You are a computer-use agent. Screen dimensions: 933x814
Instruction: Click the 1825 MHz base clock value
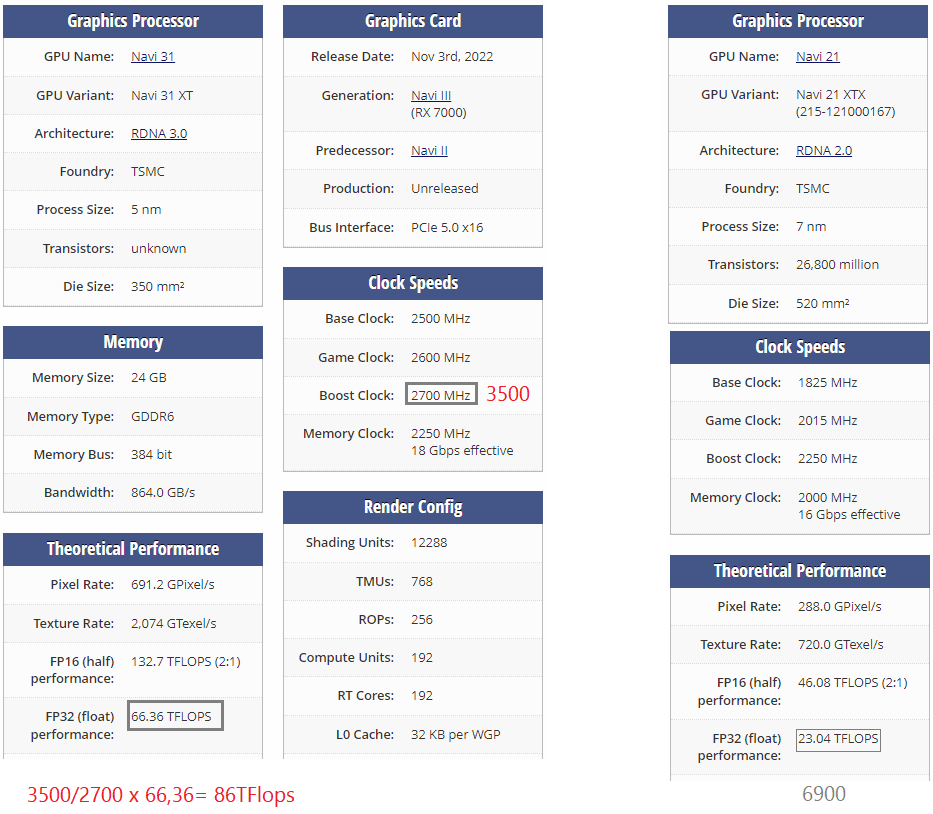point(828,383)
